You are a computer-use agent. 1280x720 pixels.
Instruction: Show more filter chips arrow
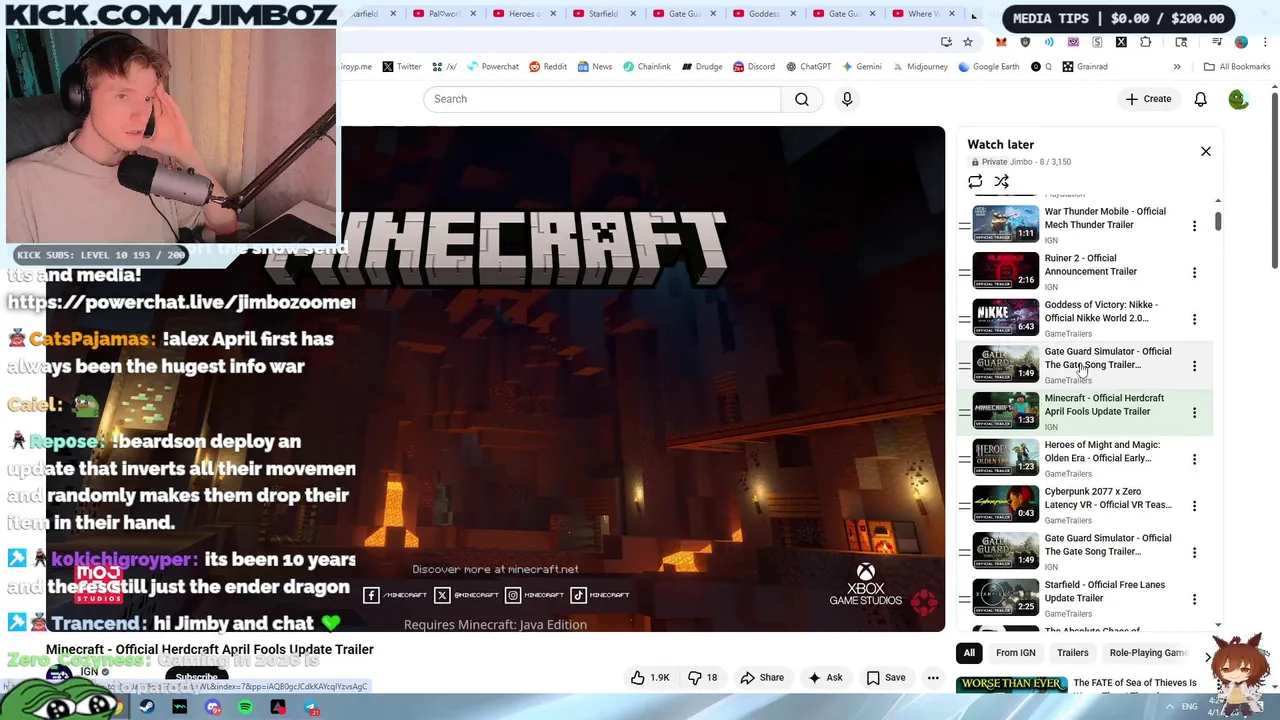click(1207, 656)
